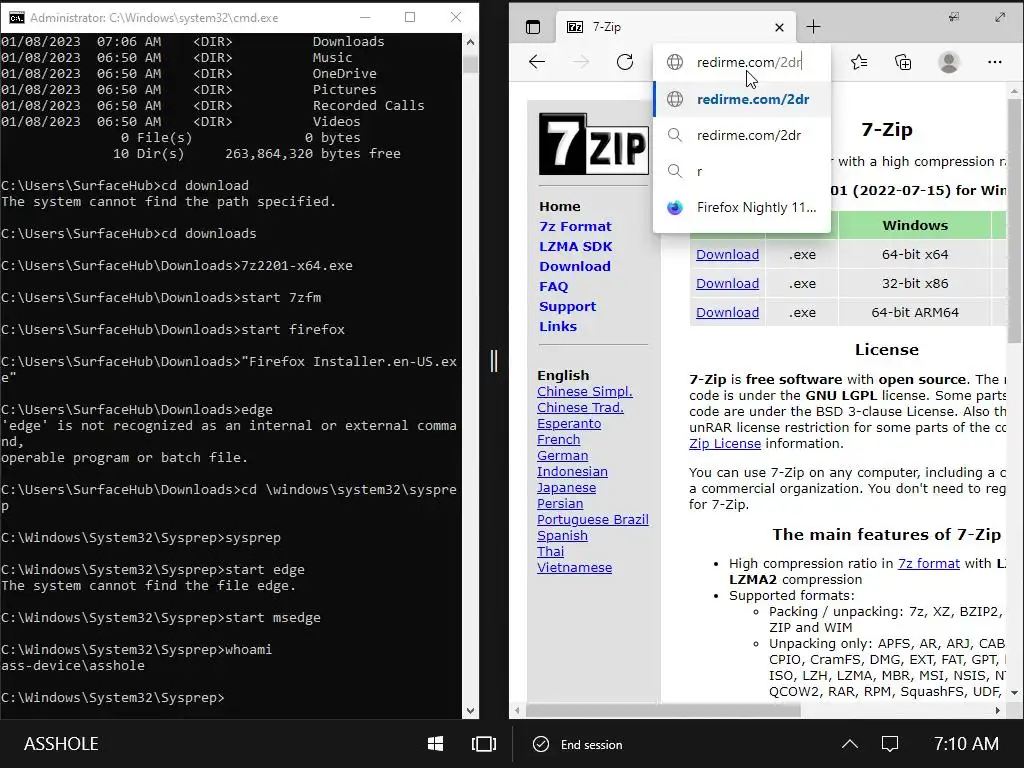Image resolution: width=1024 pixels, height=768 pixels.
Task: Switch language to Thai
Action: [x=550, y=552]
